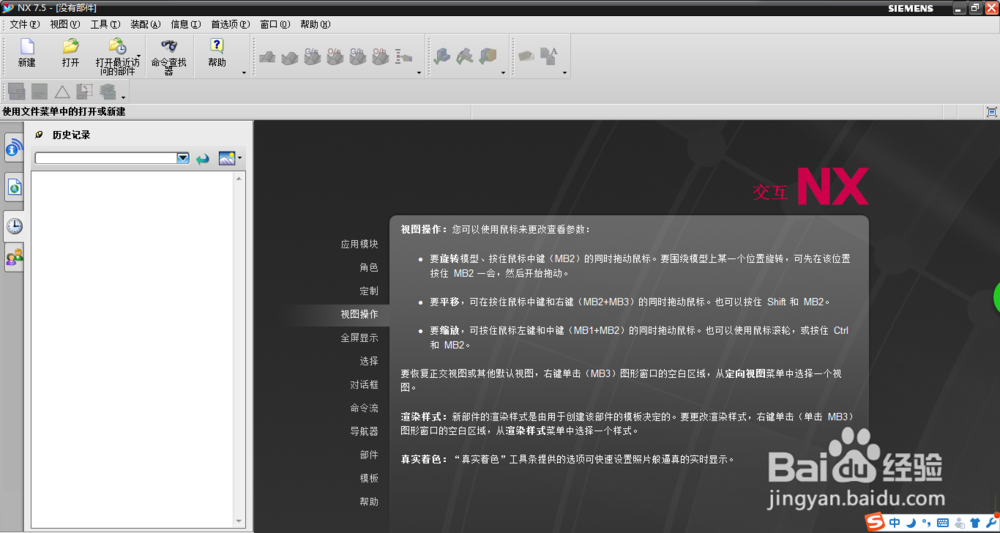Click the yellow cube green-check toolbar icon

click(x=488, y=57)
